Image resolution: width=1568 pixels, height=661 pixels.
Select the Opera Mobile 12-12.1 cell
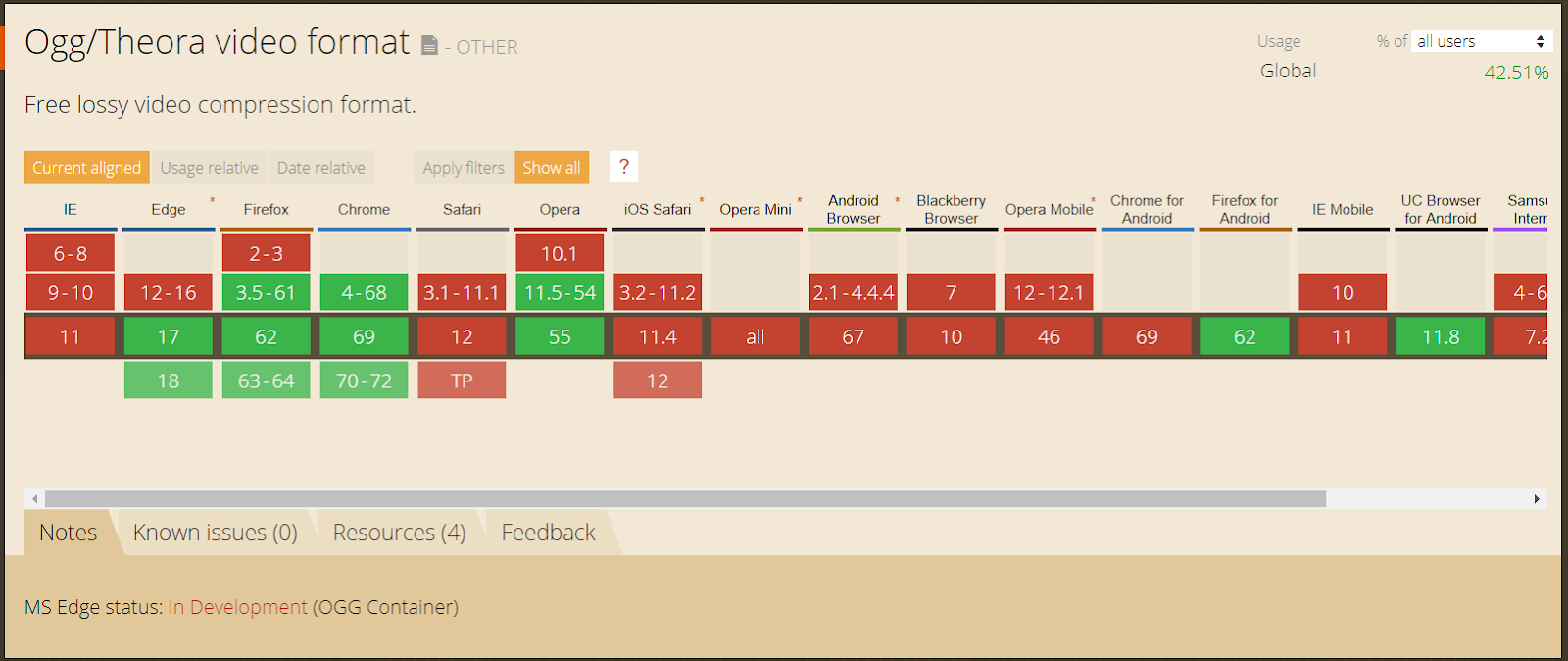click(x=1050, y=292)
